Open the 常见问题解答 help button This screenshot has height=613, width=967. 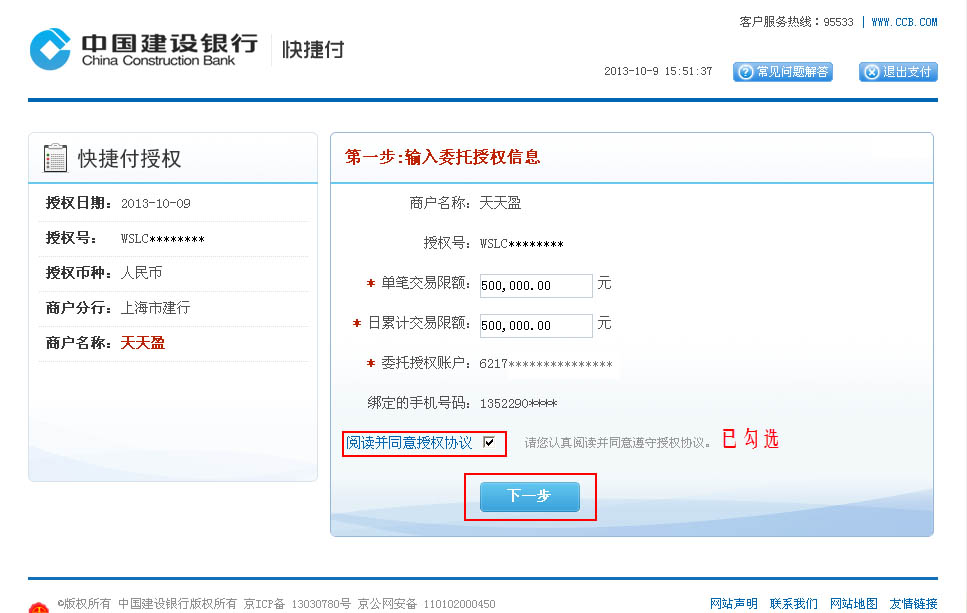[783, 72]
